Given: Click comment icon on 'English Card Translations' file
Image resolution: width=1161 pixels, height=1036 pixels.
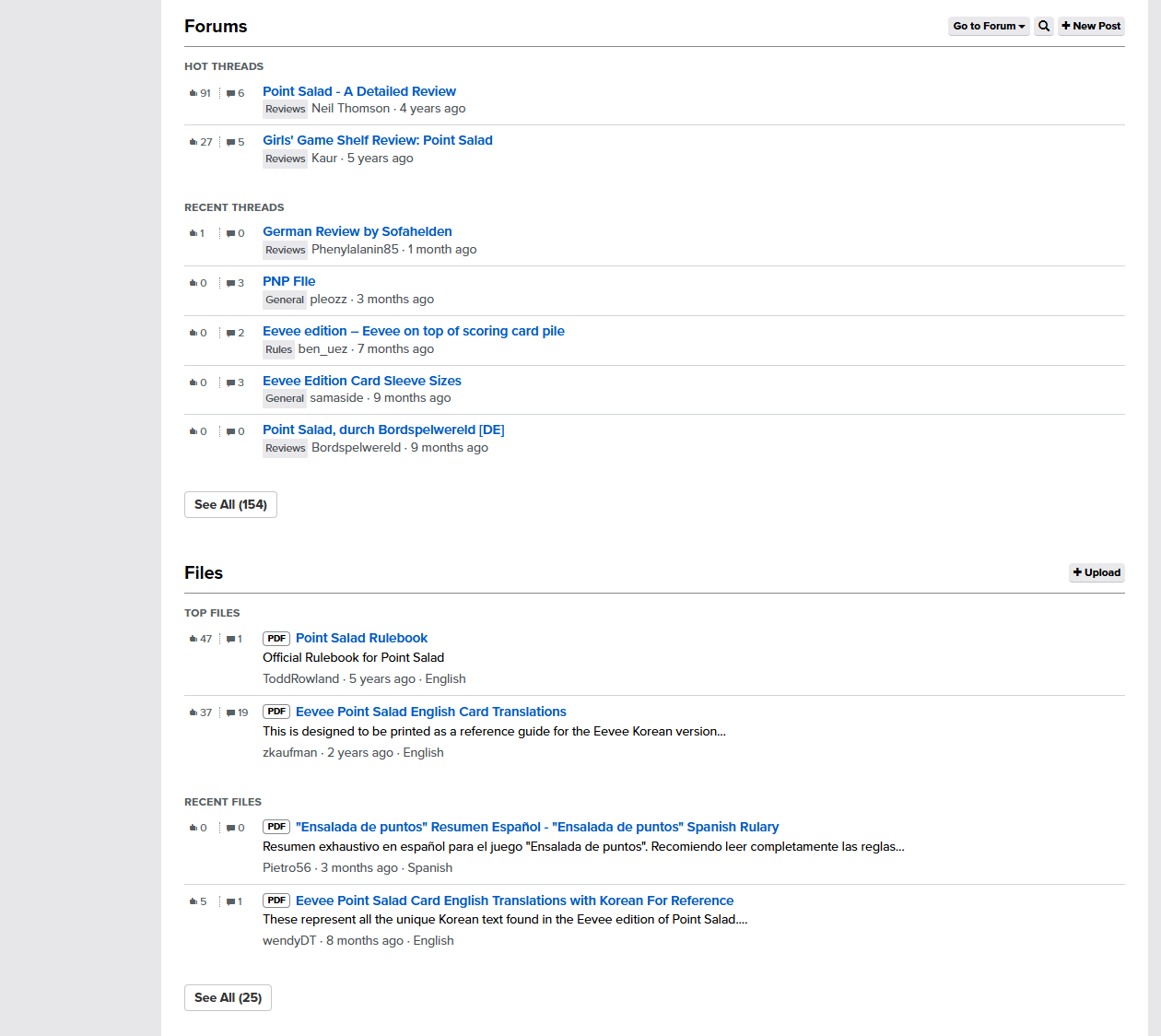Looking at the screenshot, I should click(x=230, y=712).
